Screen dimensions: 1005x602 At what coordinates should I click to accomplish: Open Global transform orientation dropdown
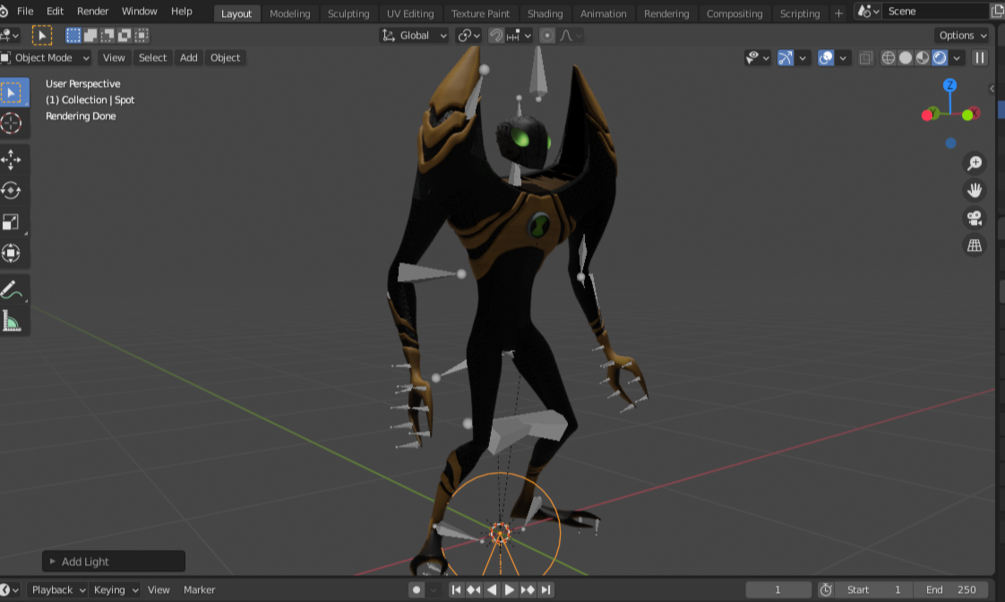pyautogui.click(x=415, y=35)
